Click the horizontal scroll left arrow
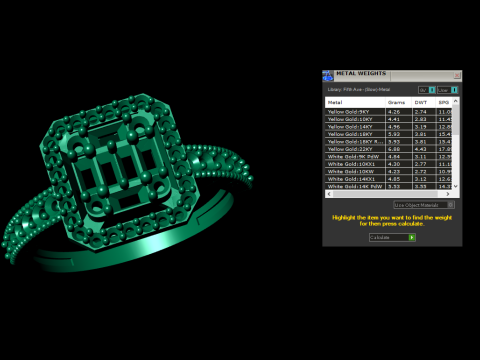Viewport: 480px width, 360px height. coord(329,194)
